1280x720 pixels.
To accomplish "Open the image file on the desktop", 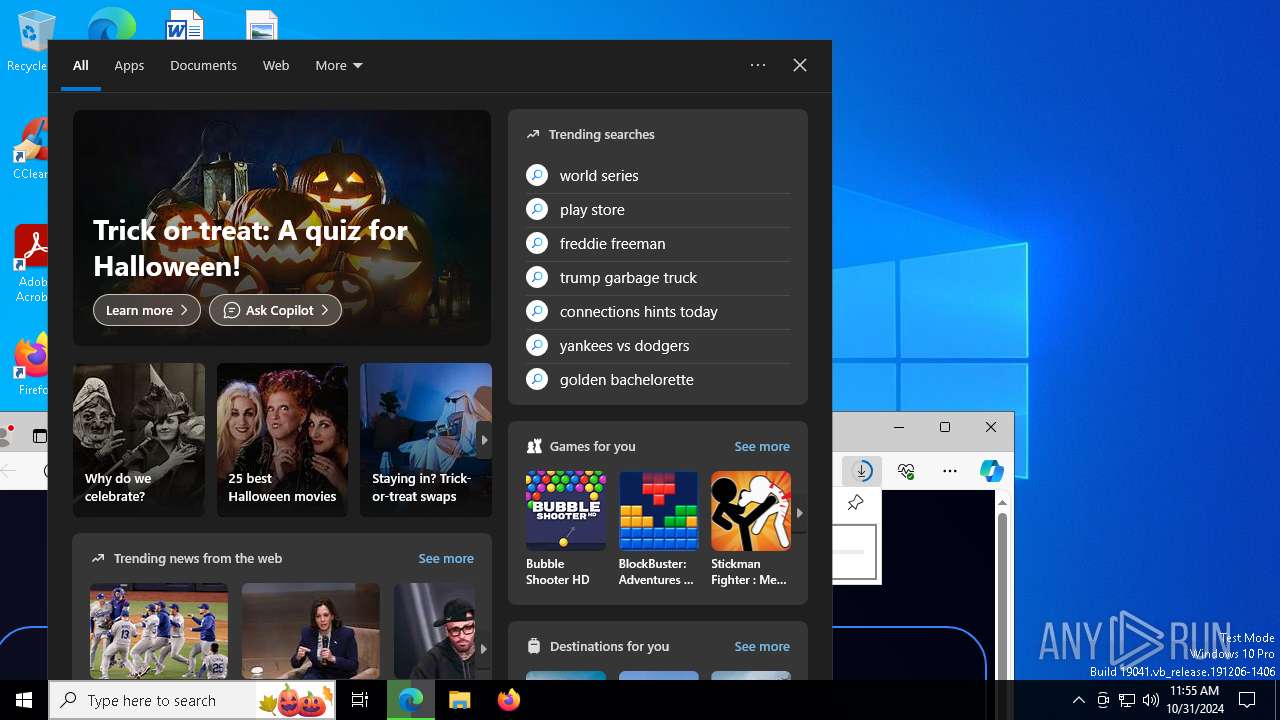I will pyautogui.click(x=262, y=26).
